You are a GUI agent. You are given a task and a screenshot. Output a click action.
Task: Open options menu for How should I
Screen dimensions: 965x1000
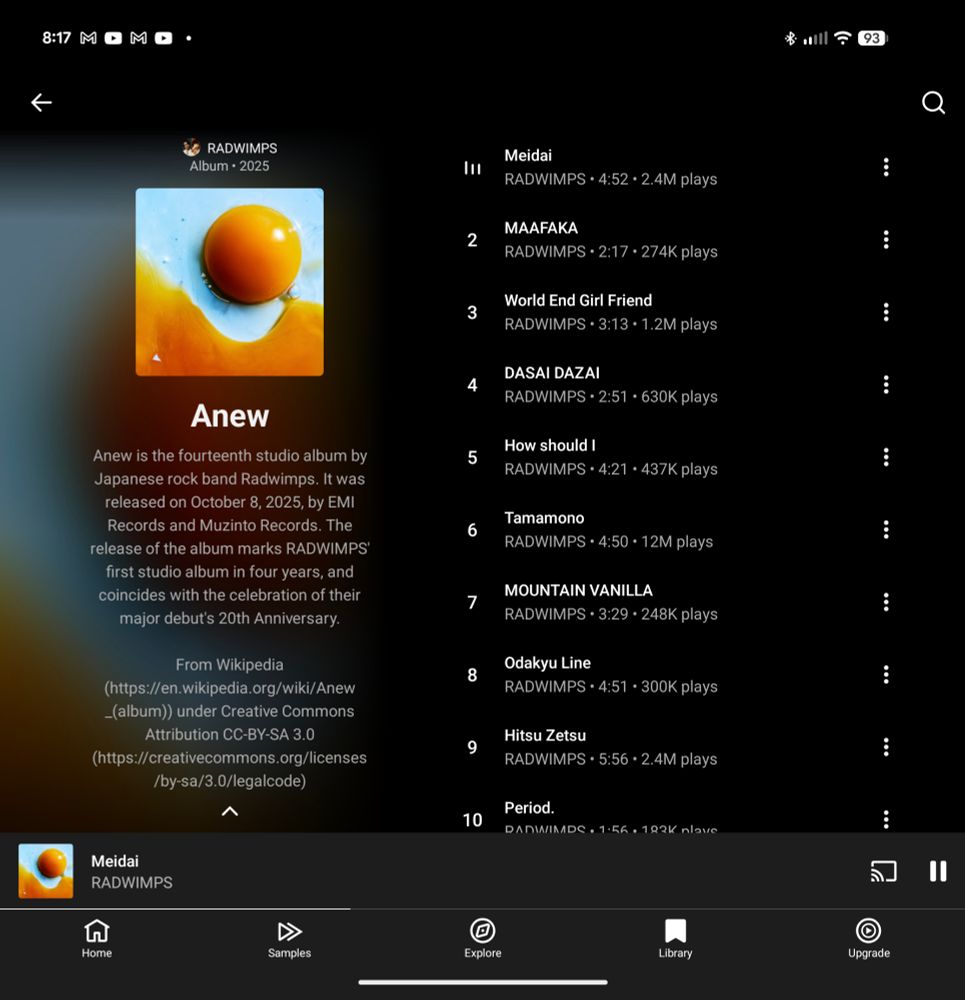click(886, 457)
